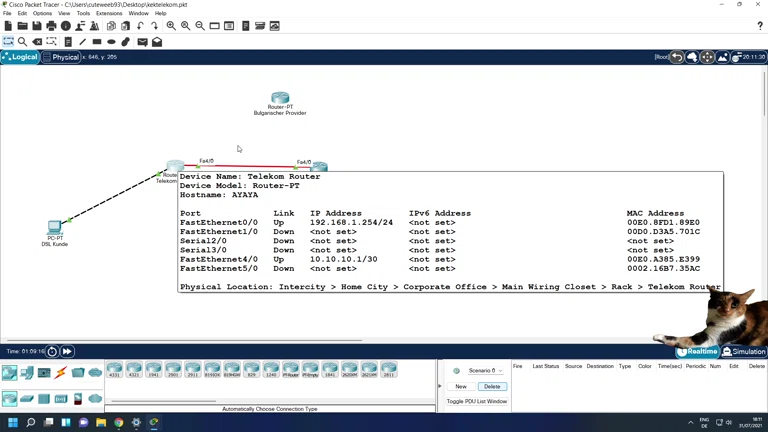
Task: Expand the PDU list panel arrow
Action: tap(440, 386)
